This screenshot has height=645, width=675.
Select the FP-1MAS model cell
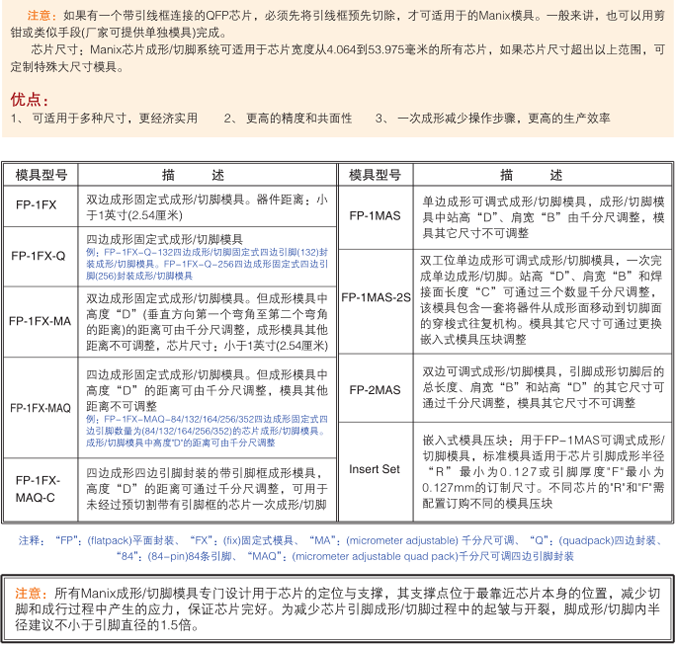tap(375, 216)
